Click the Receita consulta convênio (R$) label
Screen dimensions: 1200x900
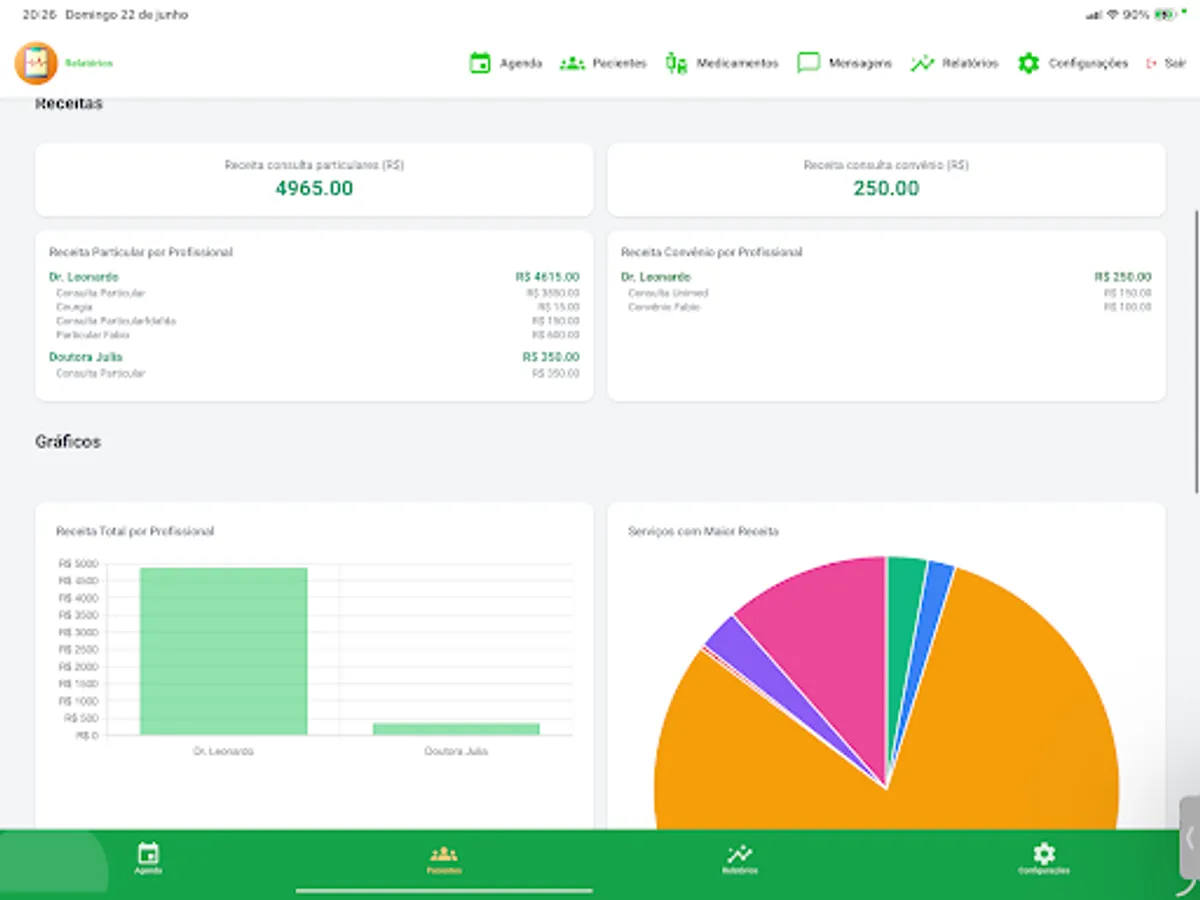coord(886,165)
